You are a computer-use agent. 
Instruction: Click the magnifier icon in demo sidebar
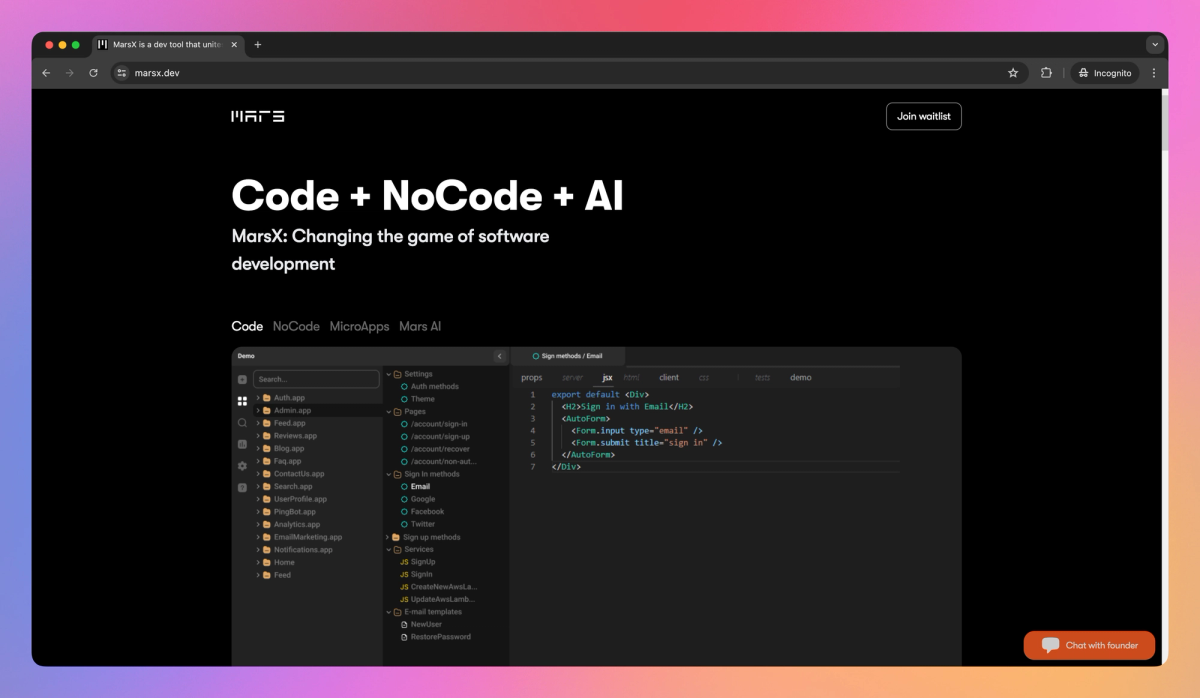coord(242,423)
